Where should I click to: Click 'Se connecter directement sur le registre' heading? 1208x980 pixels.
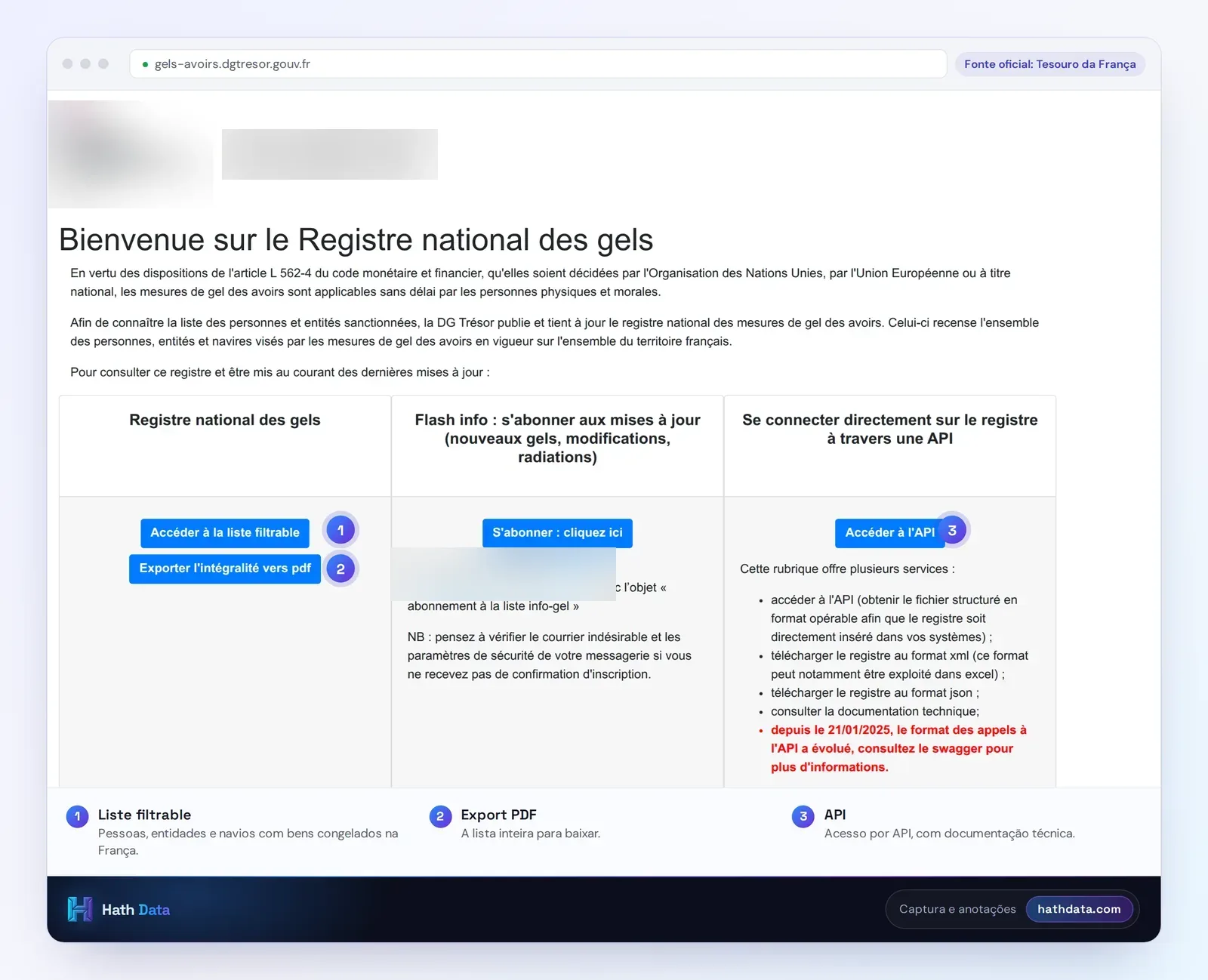(x=889, y=429)
